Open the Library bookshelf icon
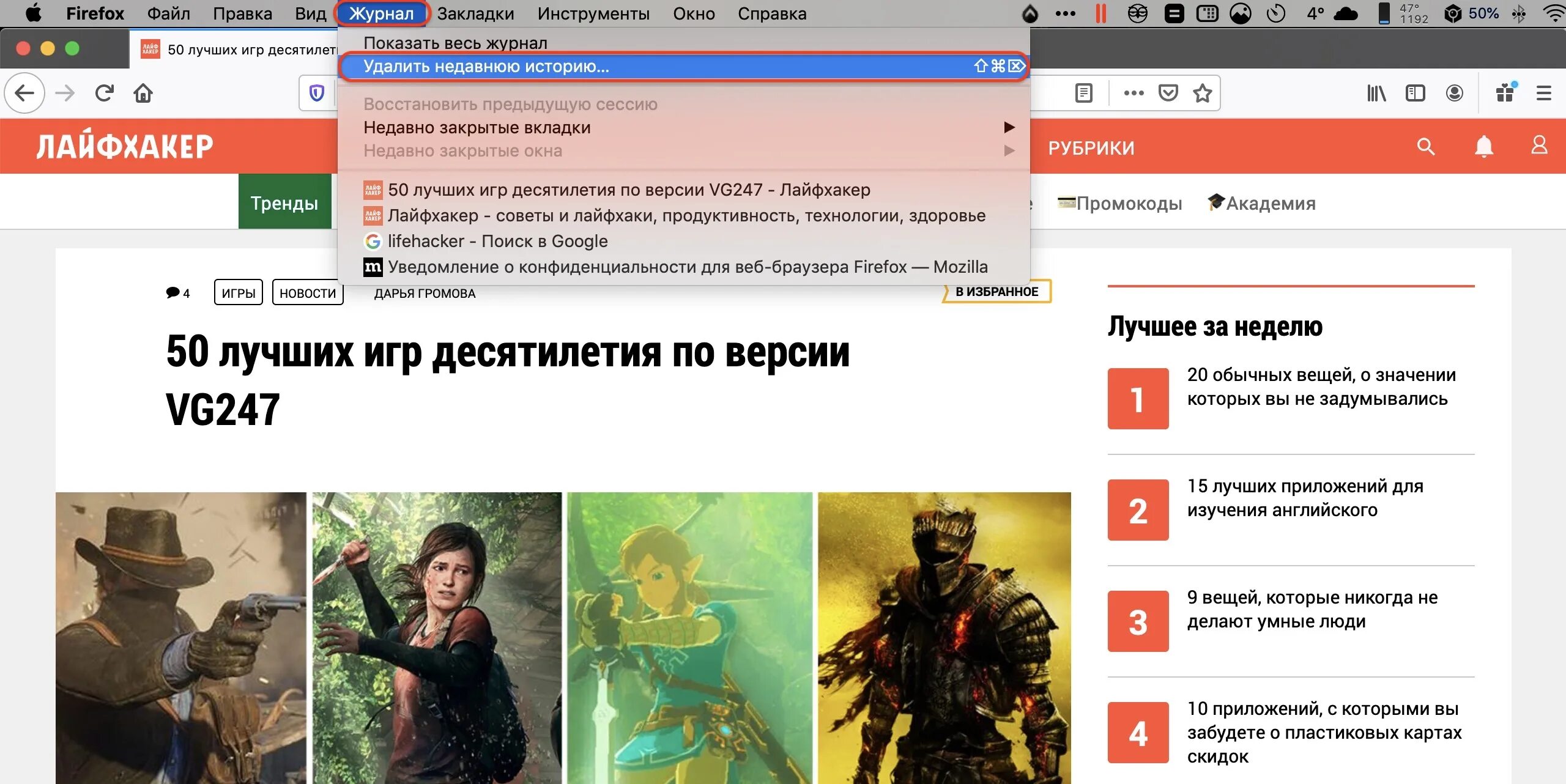Image resolution: width=1566 pixels, height=784 pixels. (1376, 93)
